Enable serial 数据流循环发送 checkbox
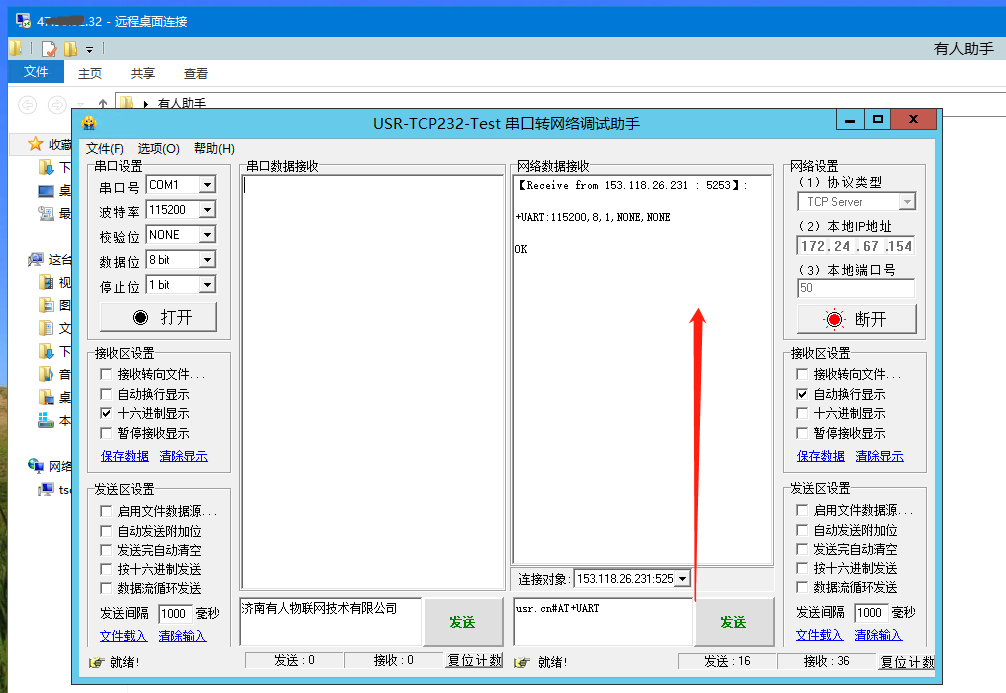Screen dimensions: 1006x693 pos(107,588)
